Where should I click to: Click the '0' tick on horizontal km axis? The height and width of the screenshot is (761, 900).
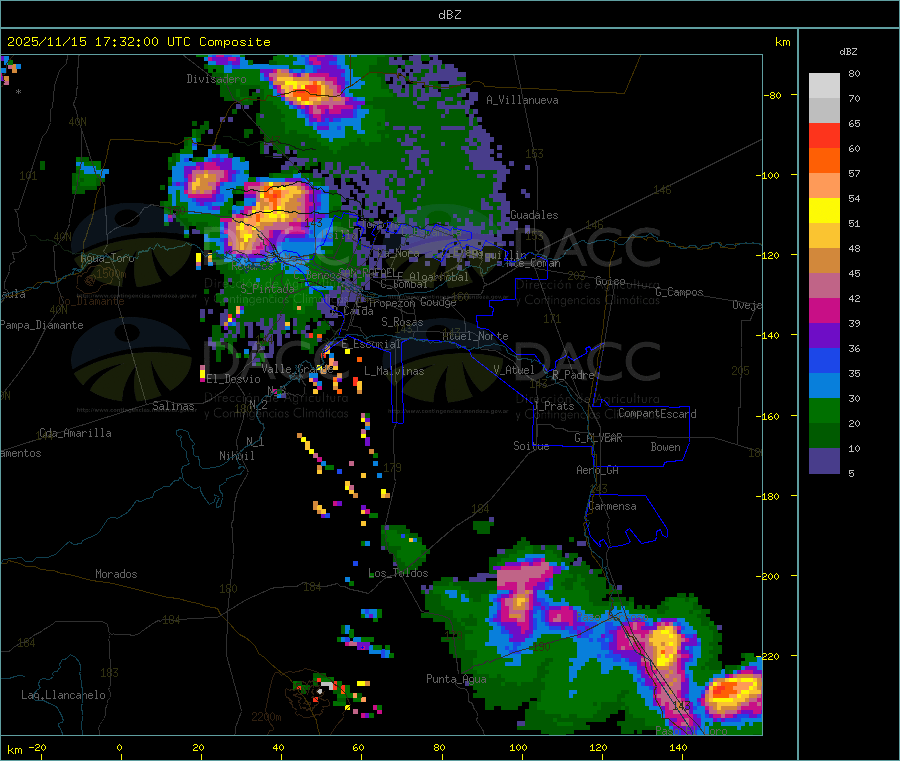point(119,748)
